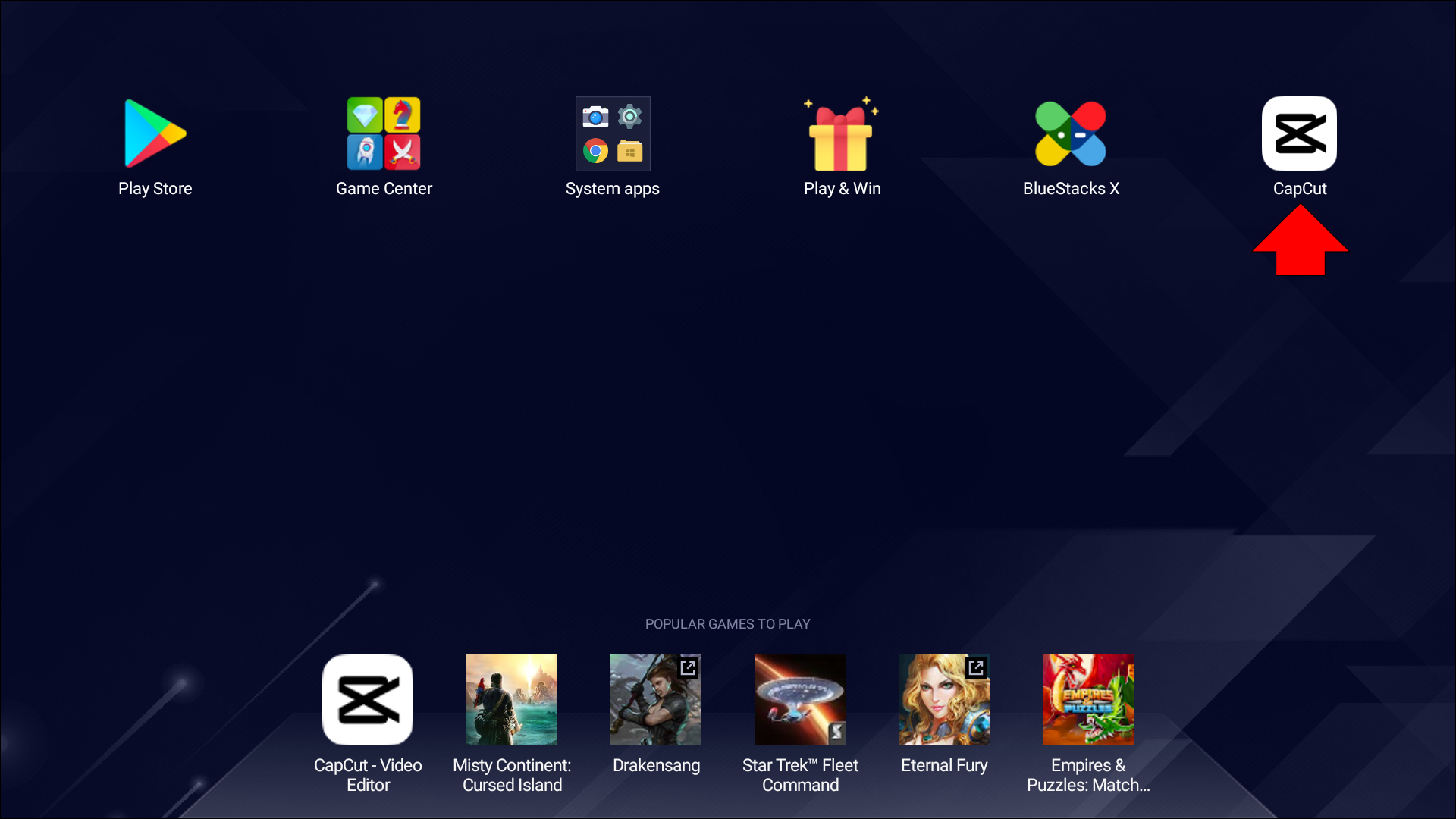Open the Game Center icon
Image resolution: width=1456 pixels, height=819 pixels.
384,133
